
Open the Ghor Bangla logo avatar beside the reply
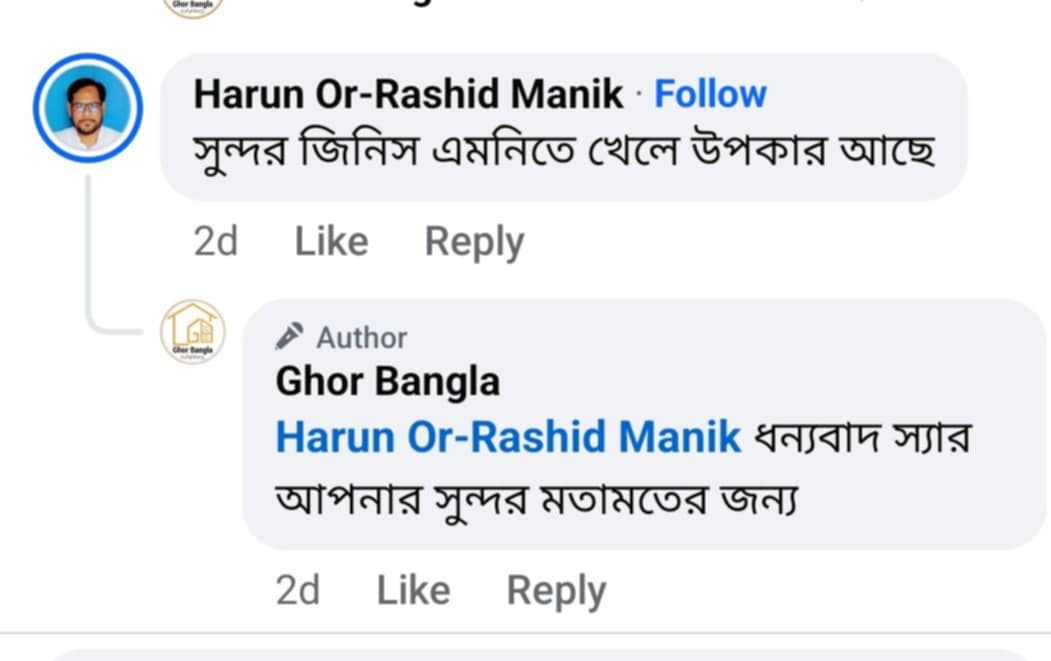pyautogui.click(x=193, y=331)
